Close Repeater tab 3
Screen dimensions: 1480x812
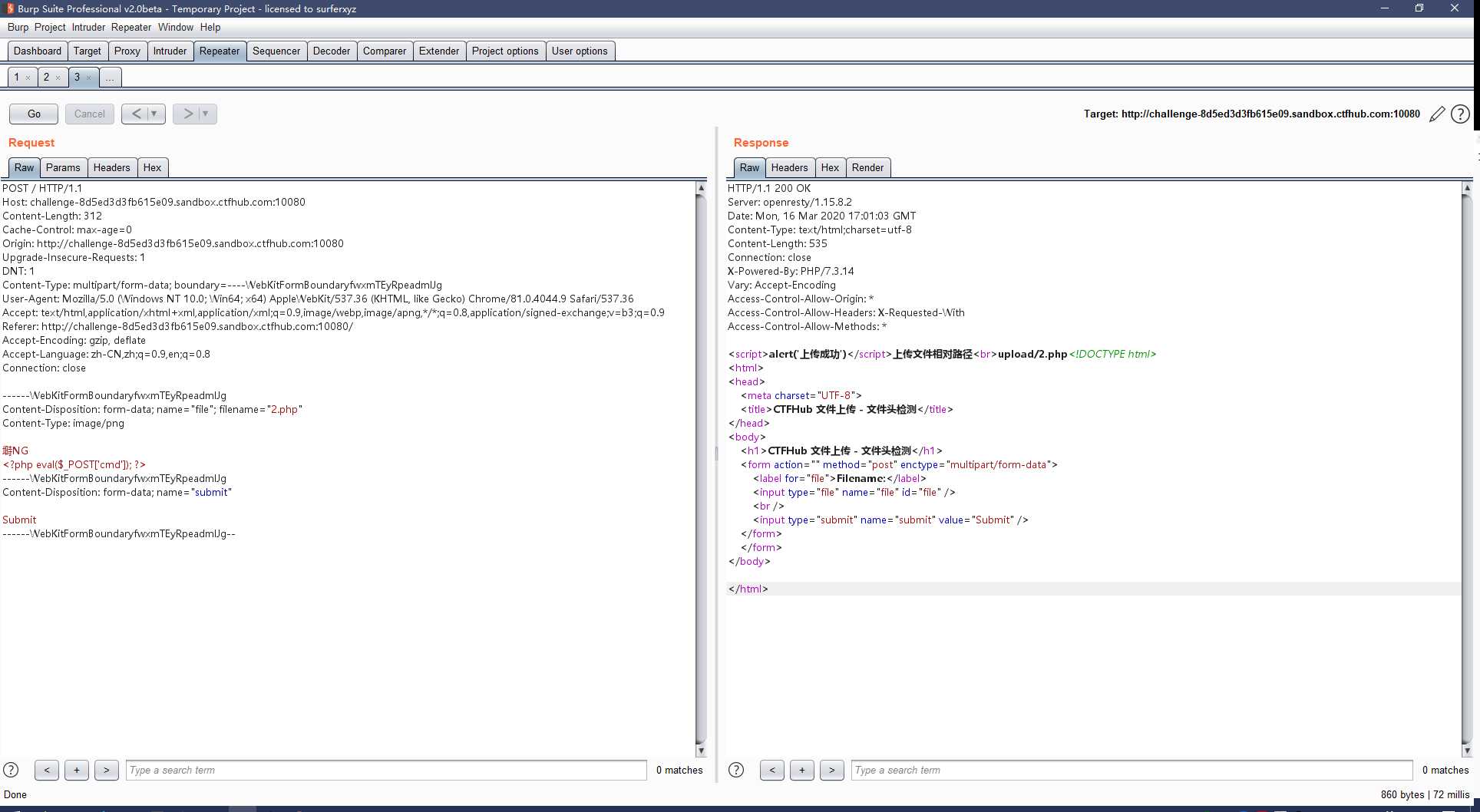pos(88,78)
